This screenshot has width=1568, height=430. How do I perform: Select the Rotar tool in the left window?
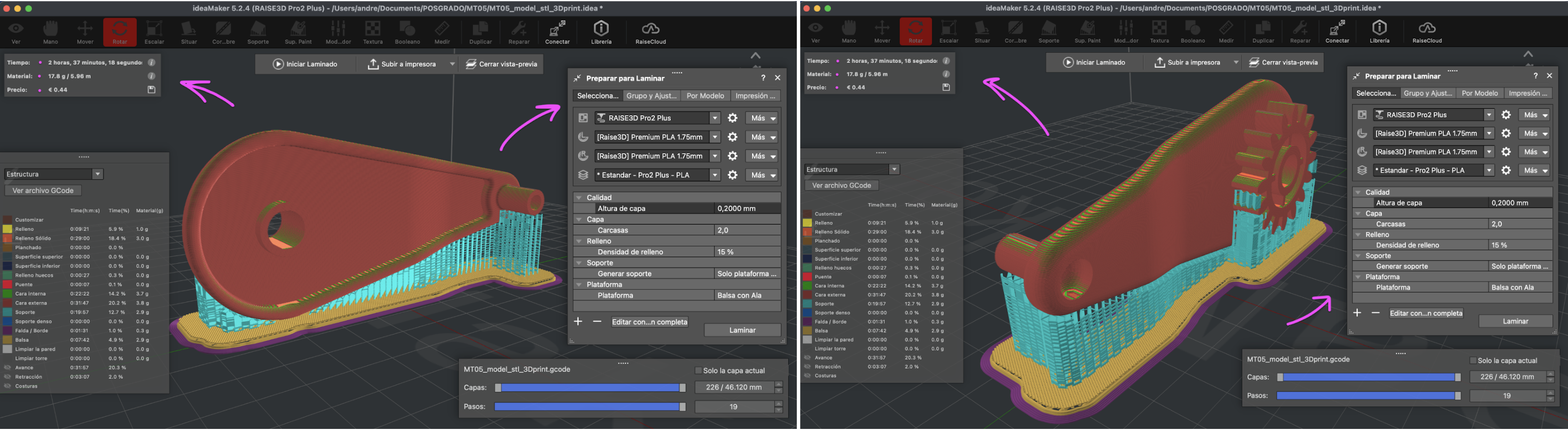119,31
